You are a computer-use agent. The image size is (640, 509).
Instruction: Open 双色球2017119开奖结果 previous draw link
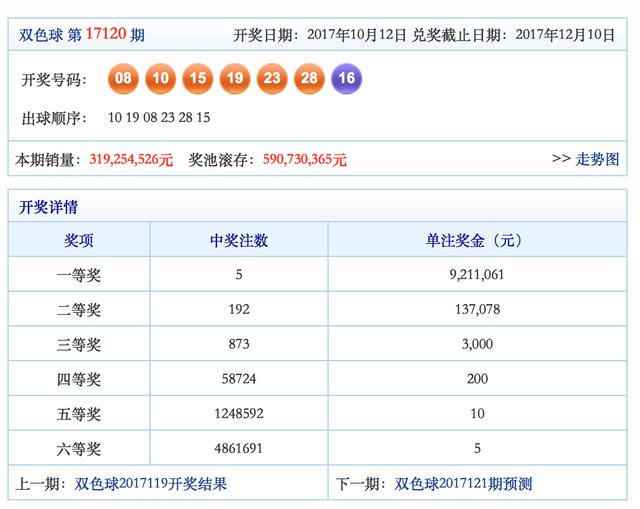coord(150,484)
